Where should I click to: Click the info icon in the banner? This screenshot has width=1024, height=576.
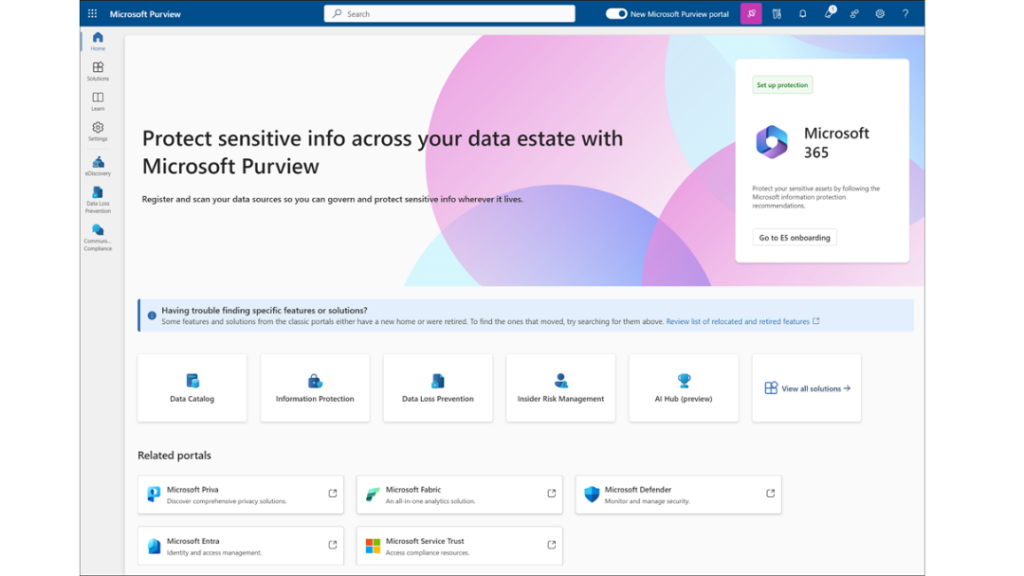point(152,315)
